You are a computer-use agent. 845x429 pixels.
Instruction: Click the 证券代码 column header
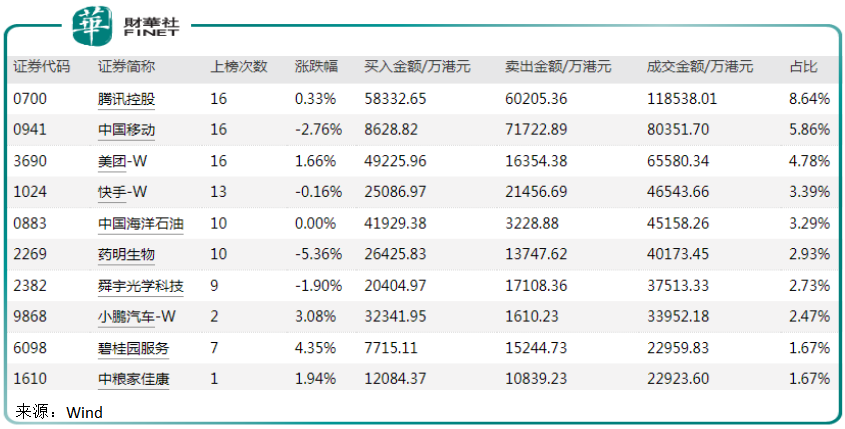tap(41, 67)
